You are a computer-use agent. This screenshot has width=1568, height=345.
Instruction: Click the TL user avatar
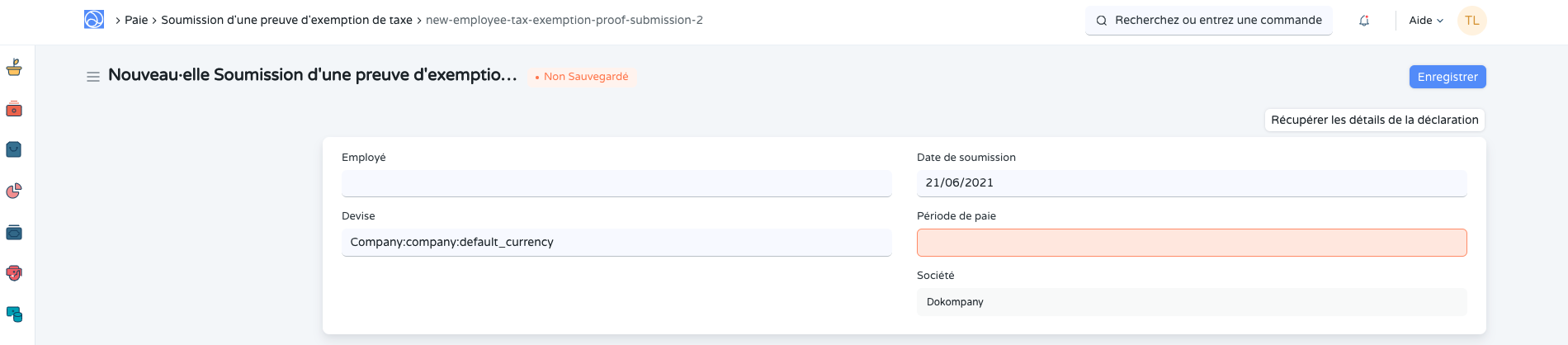point(1471,21)
